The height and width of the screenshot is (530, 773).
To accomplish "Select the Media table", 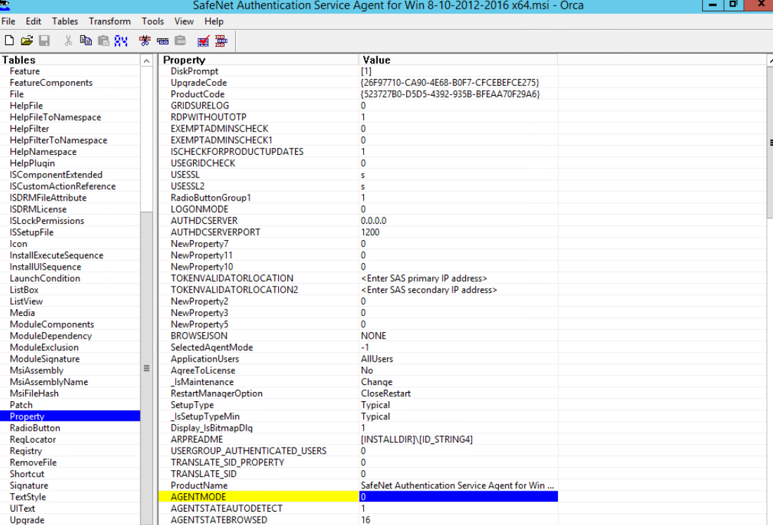I will 22,313.
